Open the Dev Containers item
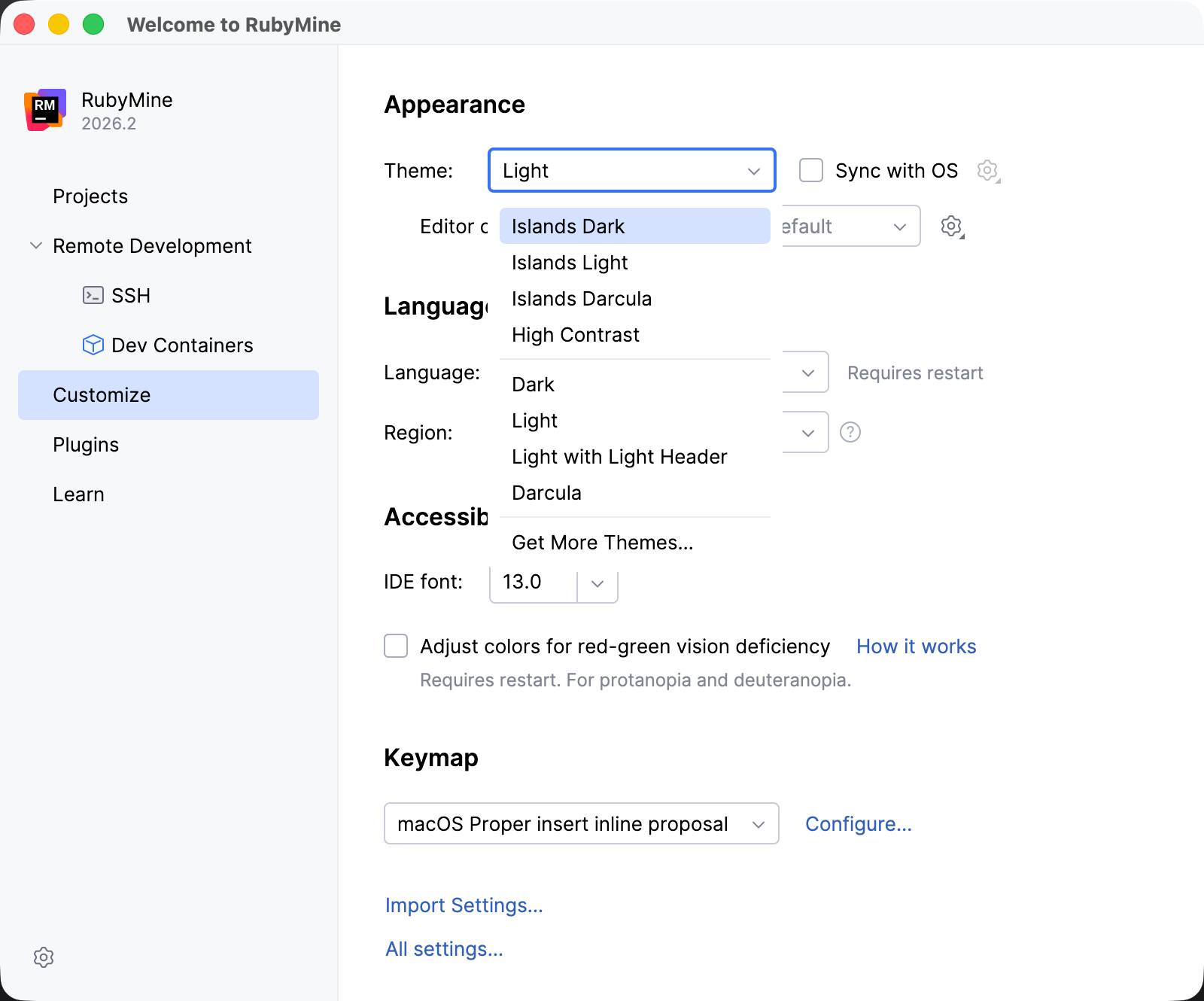This screenshot has width=1204, height=1001. click(x=169, y=345)
